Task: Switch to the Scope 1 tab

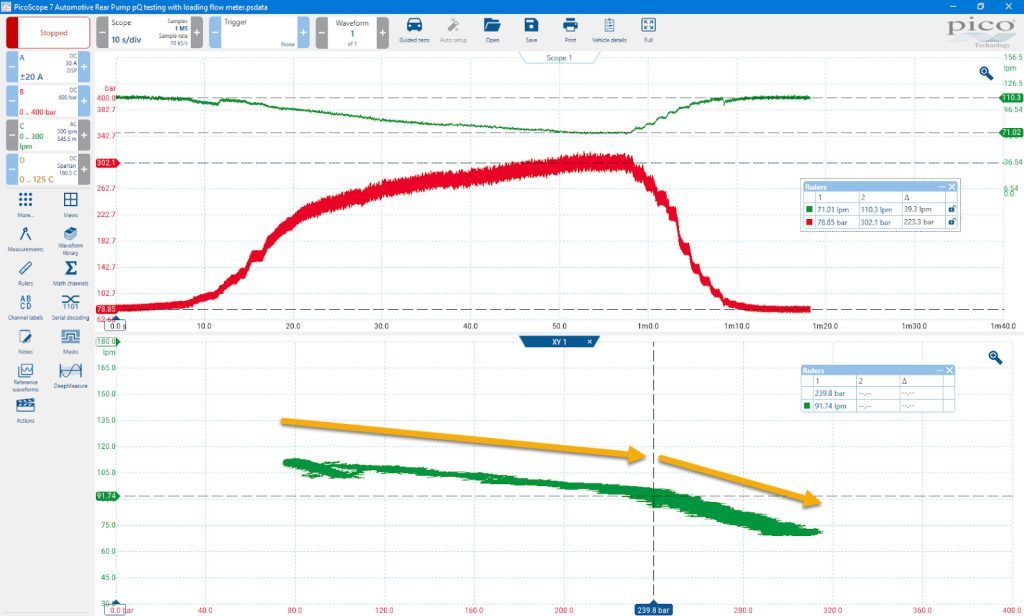Action: 558,57
